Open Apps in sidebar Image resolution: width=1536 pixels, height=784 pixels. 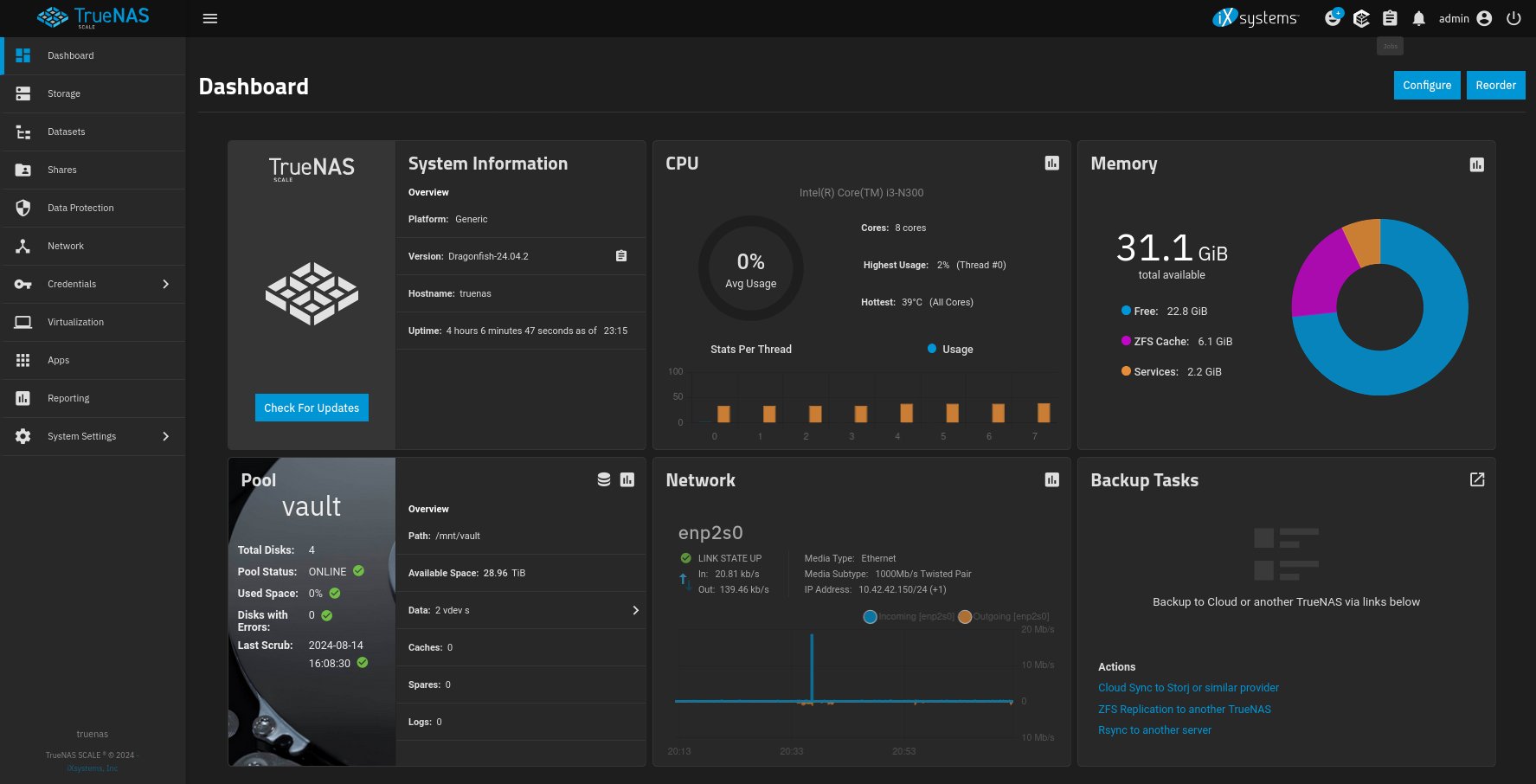pyautogui.click(x=93, y=360)
